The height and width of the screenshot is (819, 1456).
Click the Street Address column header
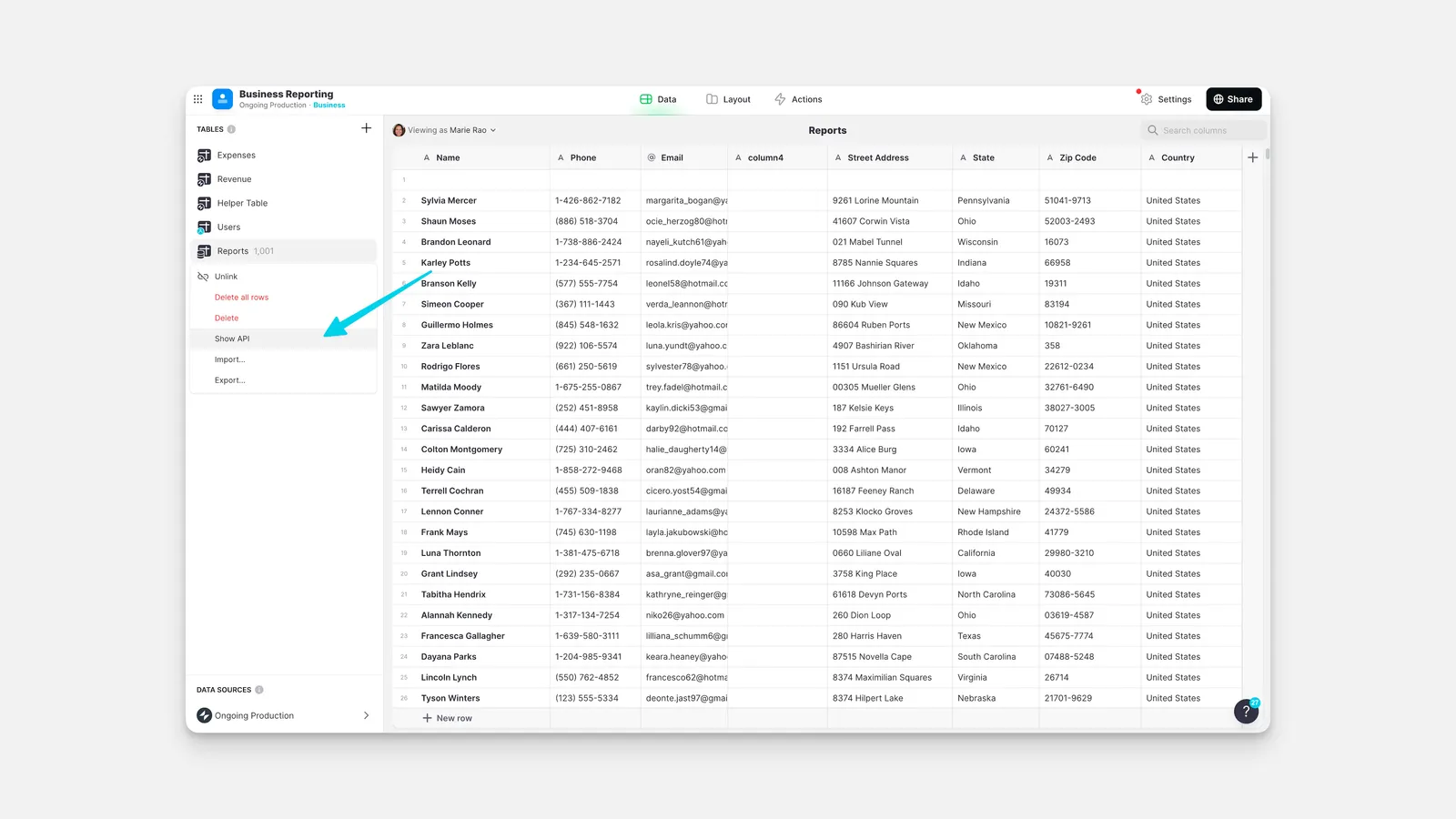coord(889,157)
